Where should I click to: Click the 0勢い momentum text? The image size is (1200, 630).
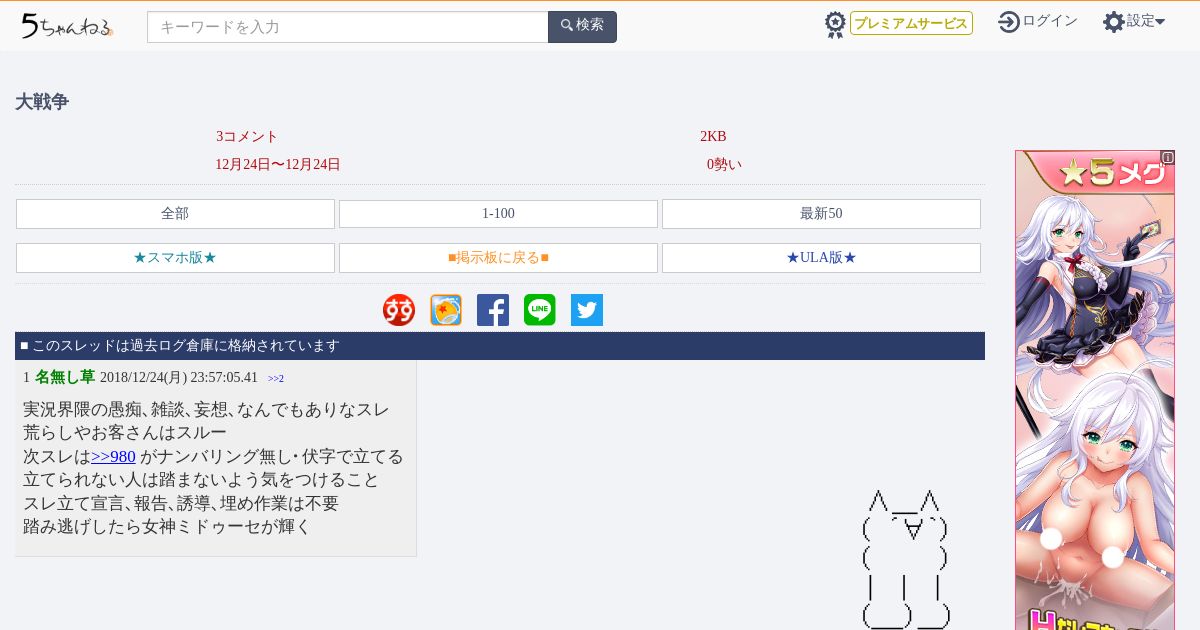point(724,165)
